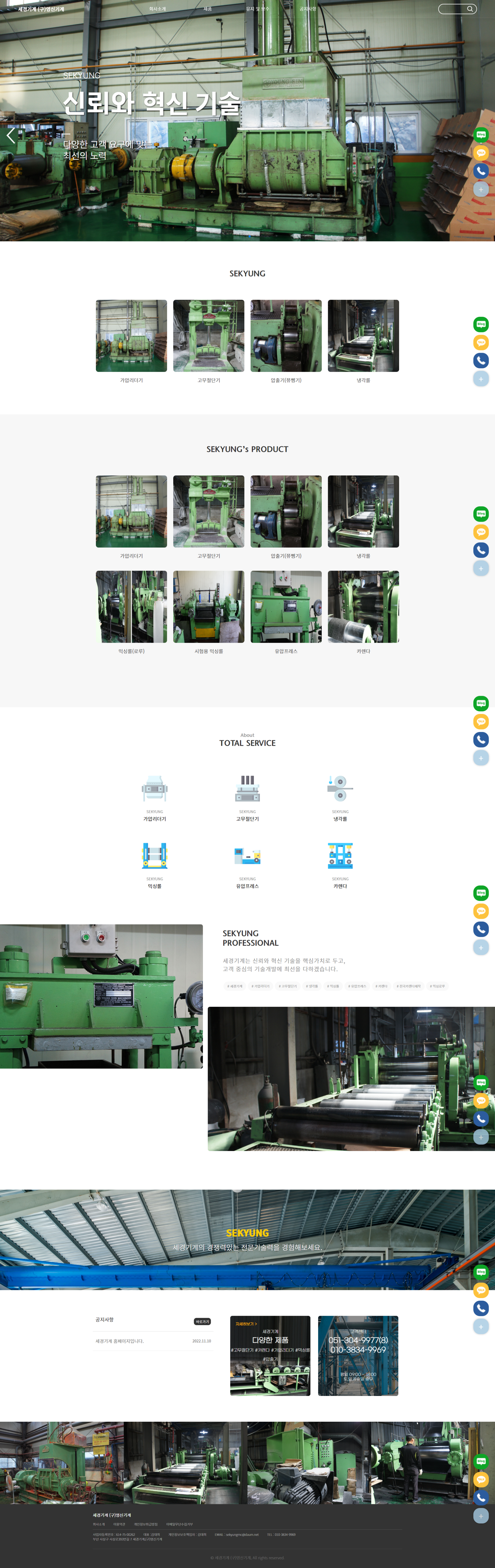Click the # 믹싱로루 hashtag
The height and width of the screenshot is (1568, 495).
(x=437, y=986)
